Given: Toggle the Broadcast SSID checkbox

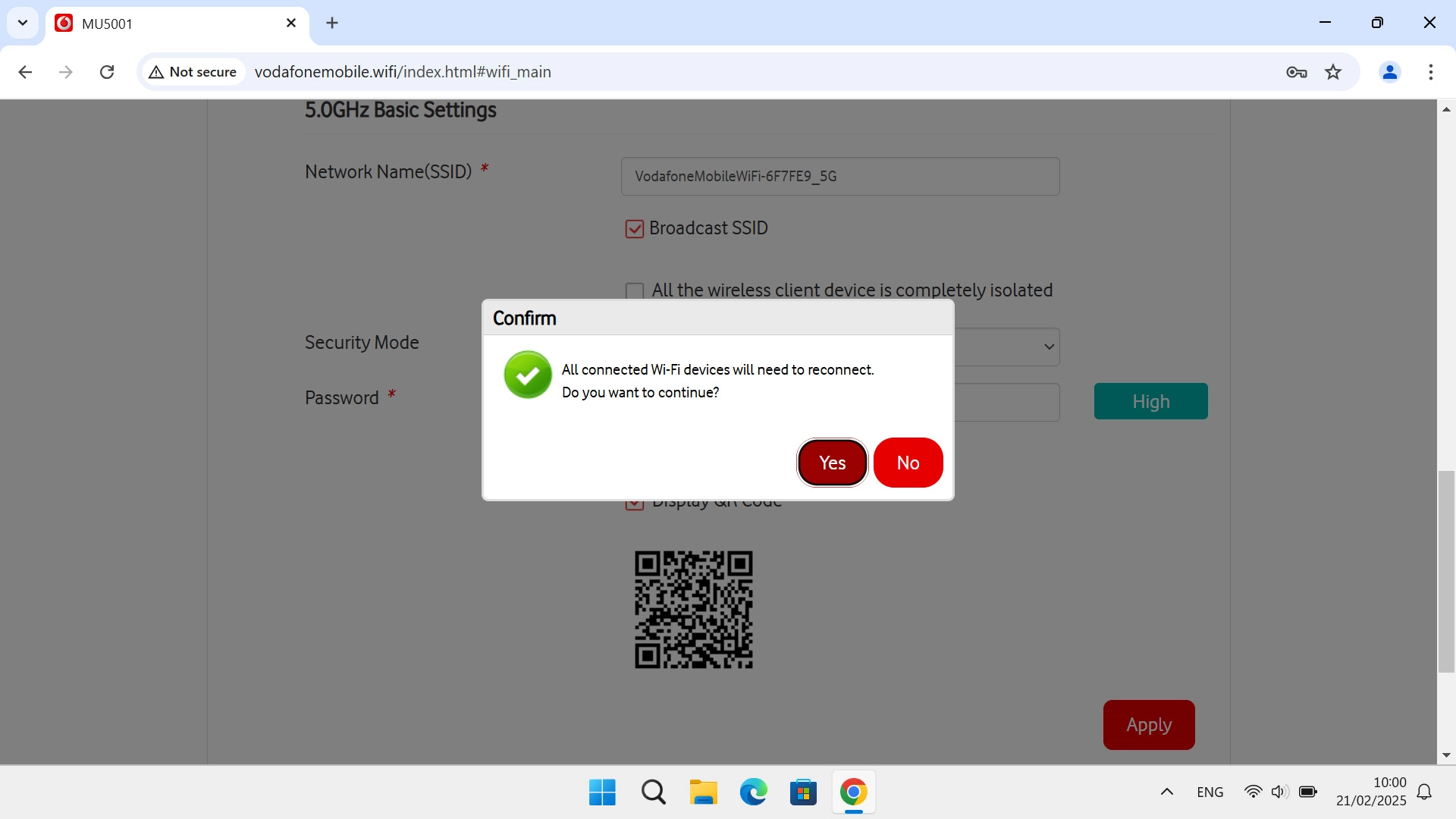Looking at the screenshot, I should tap(634, 228).
